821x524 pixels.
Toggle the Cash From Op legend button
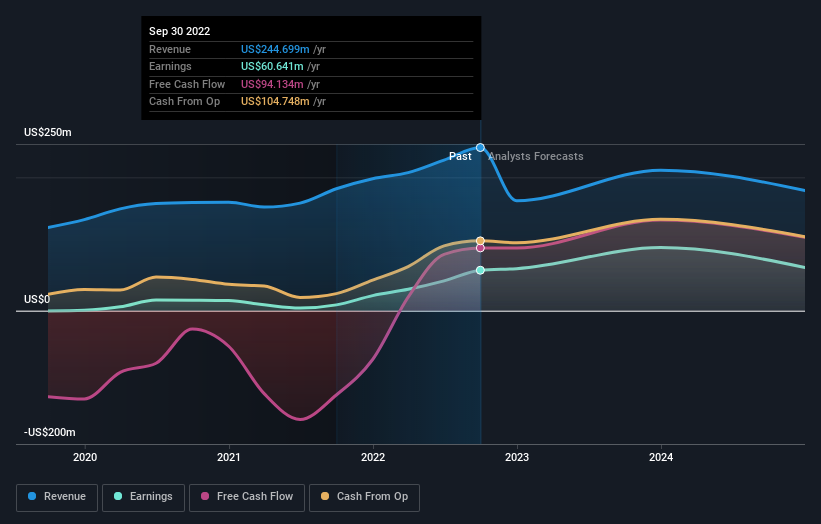coord(364,497)
